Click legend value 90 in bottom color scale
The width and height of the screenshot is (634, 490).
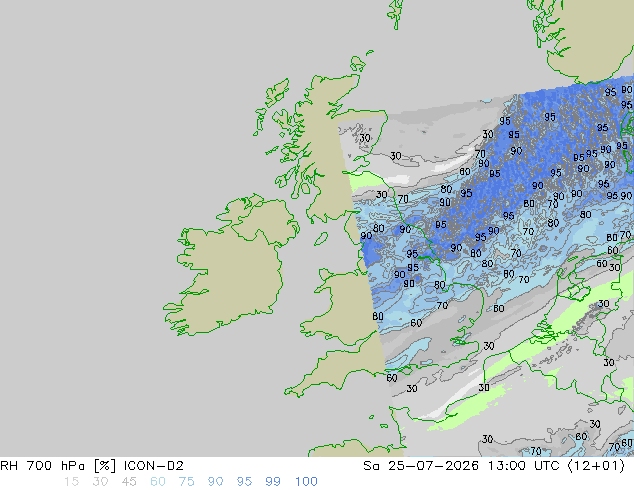click(215, 482)
